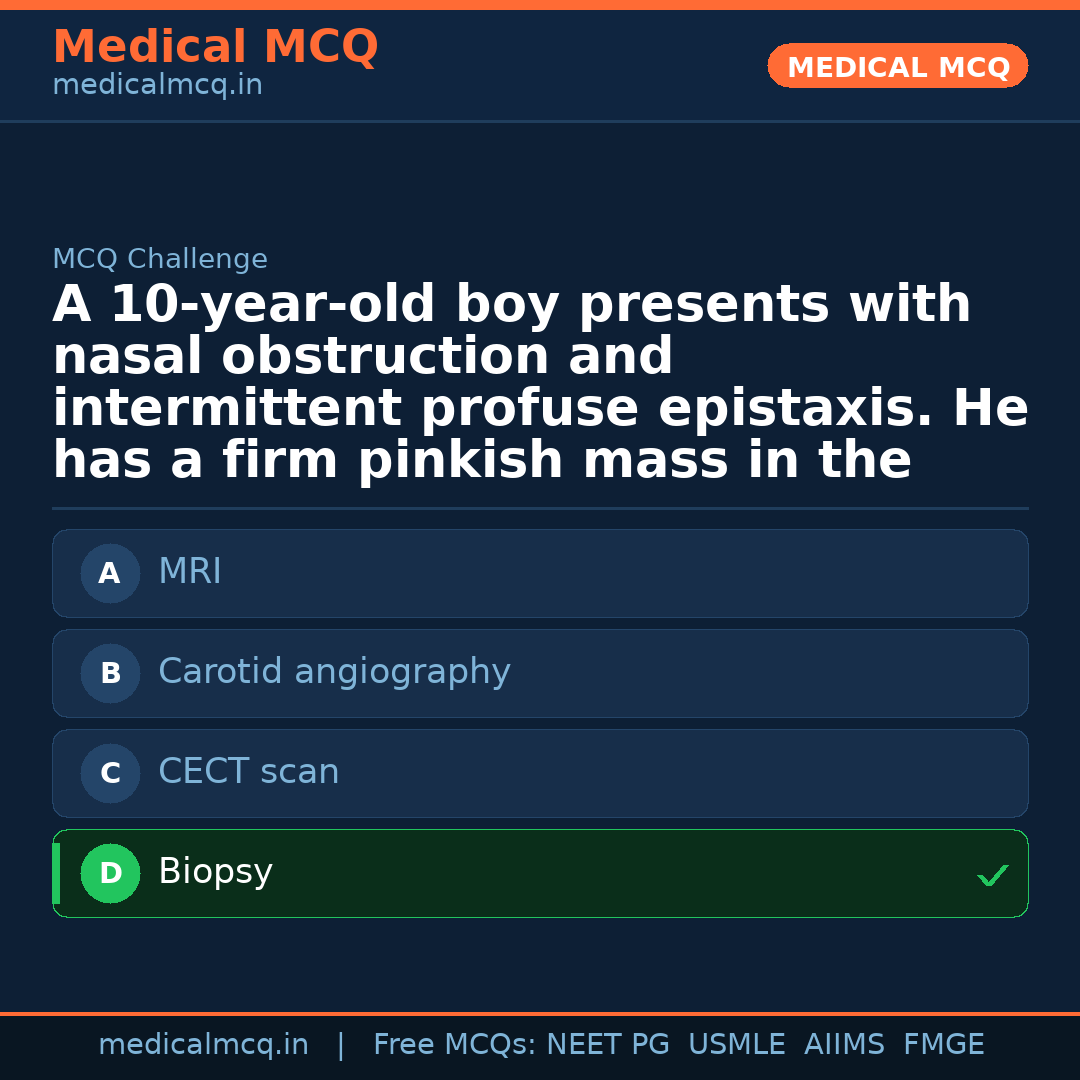1080x1080 pixels.
Task: Click the "MCQ Challenge" label above the question
Action: pyautogui.click(x=160, y=260)
